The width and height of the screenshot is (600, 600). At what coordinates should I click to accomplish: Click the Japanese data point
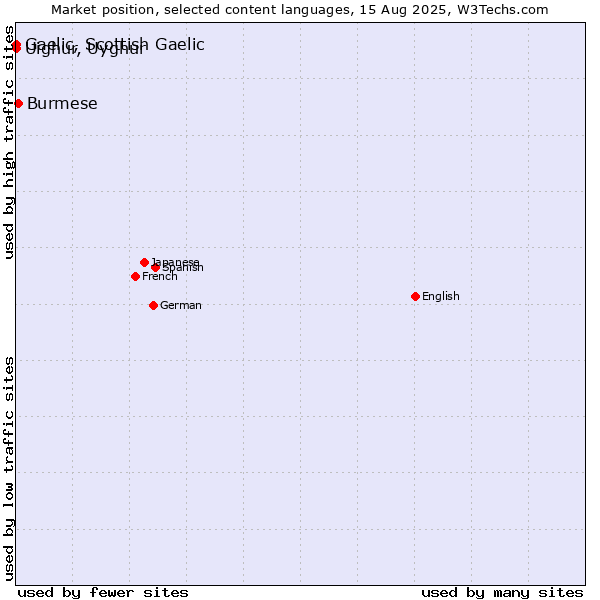click(144, 262)
